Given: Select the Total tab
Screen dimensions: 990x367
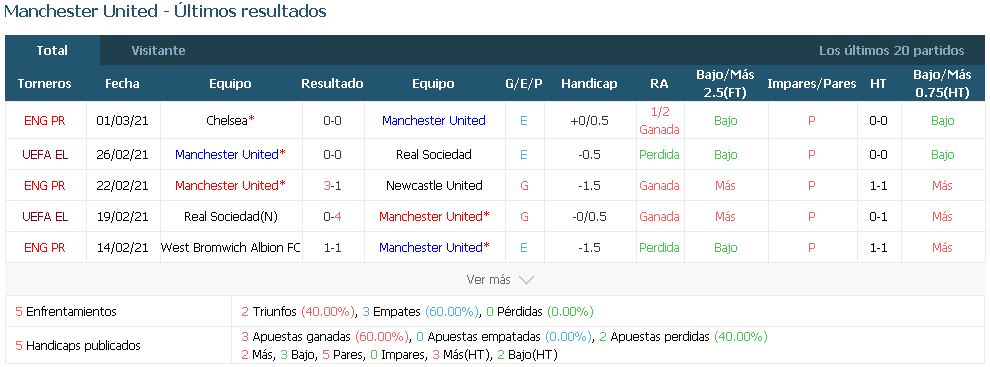Looking at the screenshot, I should [52, 51].
